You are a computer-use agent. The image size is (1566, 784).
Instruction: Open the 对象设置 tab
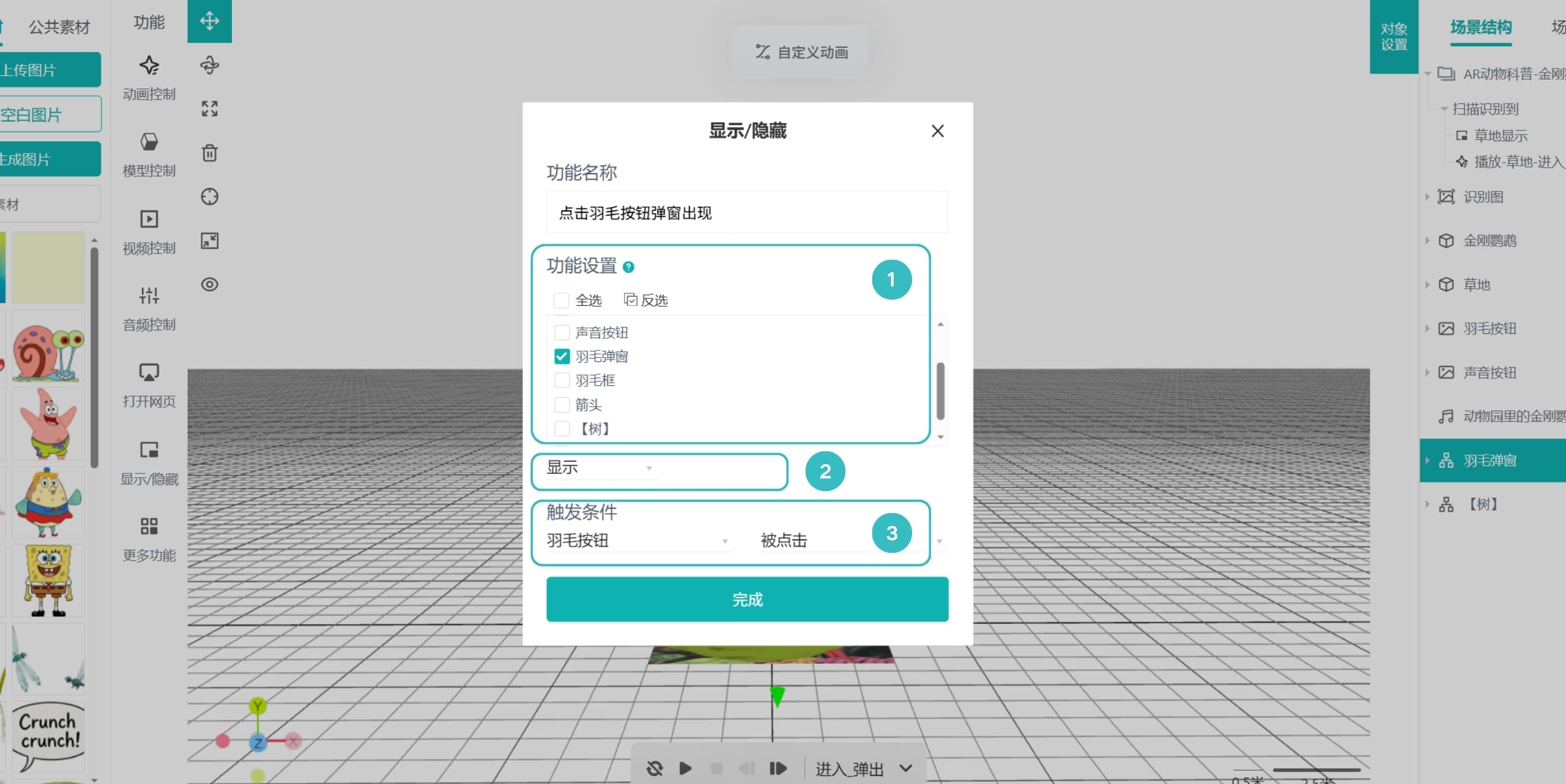pos(1393,37)
